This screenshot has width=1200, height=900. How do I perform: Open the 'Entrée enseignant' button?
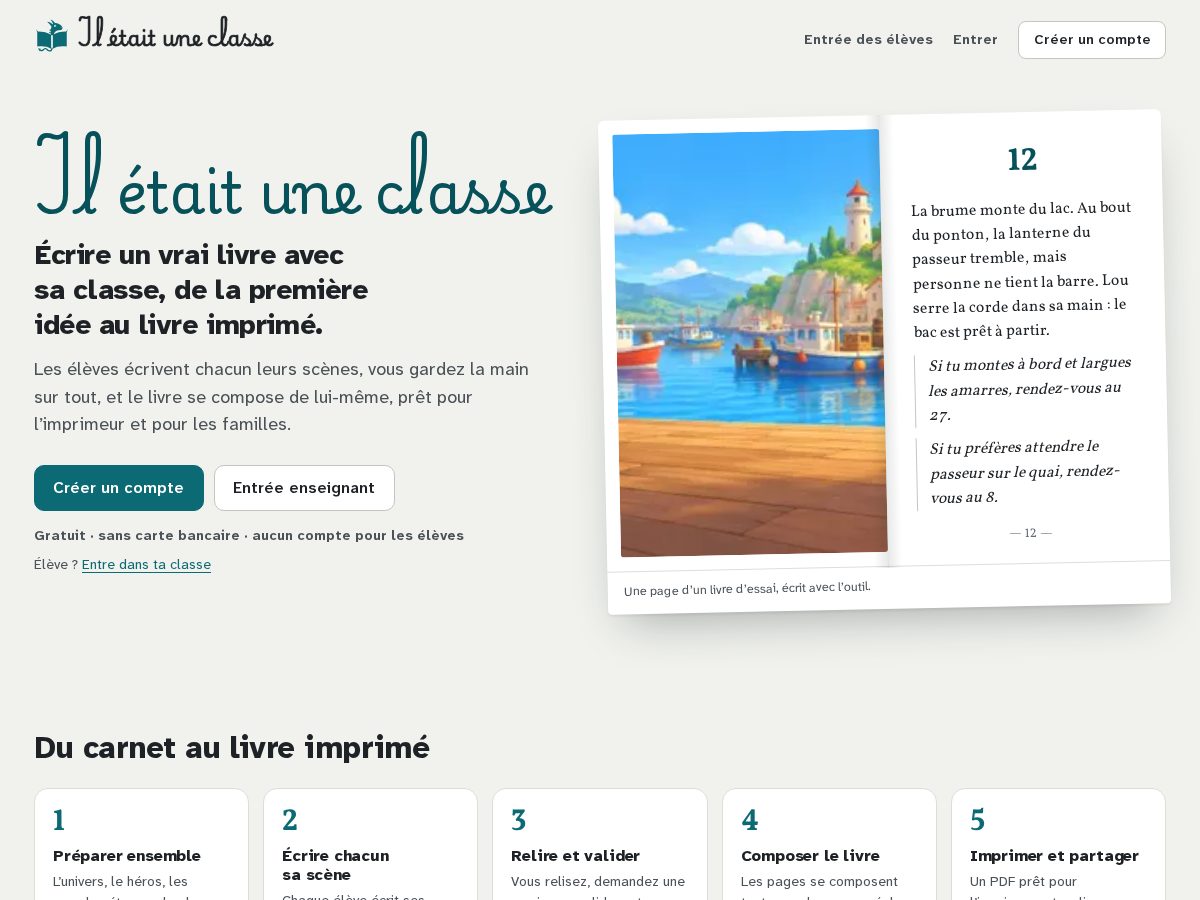304,488
